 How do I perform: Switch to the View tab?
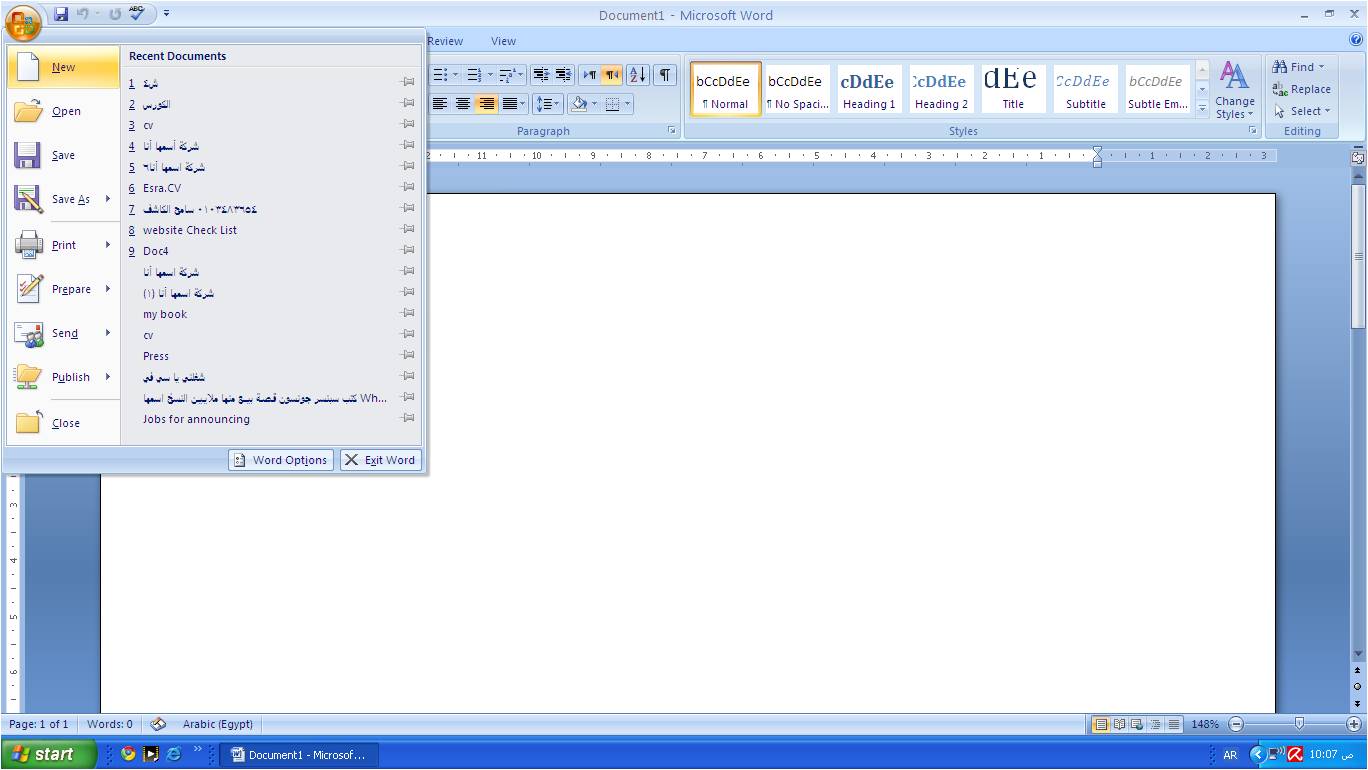pyautogui.click(x=503, y=41)
